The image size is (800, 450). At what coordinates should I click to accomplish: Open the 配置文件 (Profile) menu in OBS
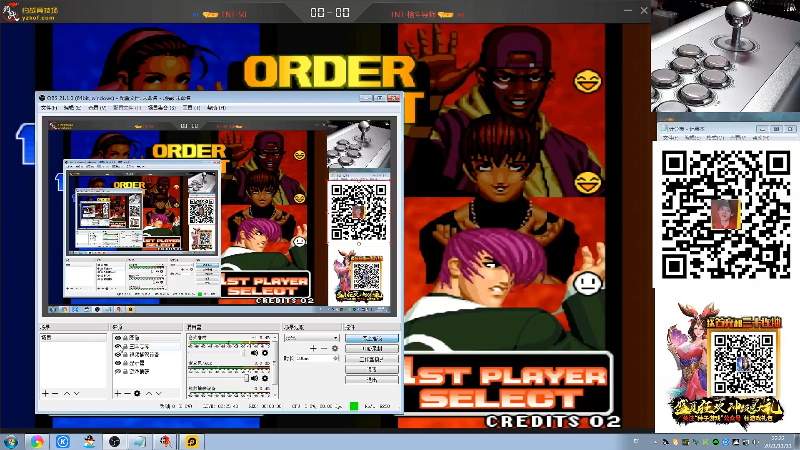pyautogui.click(x=127, y=108)
